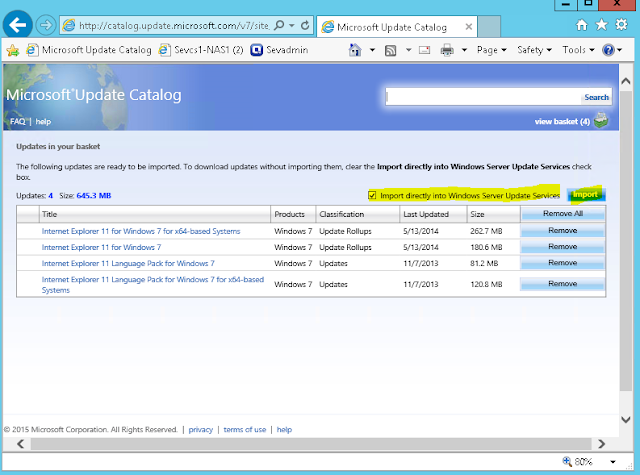The width and height of the screenshot is (640, 475).
Task: Open IE 11 Language Pack x64-based Systems link
Action: (153, 284)
